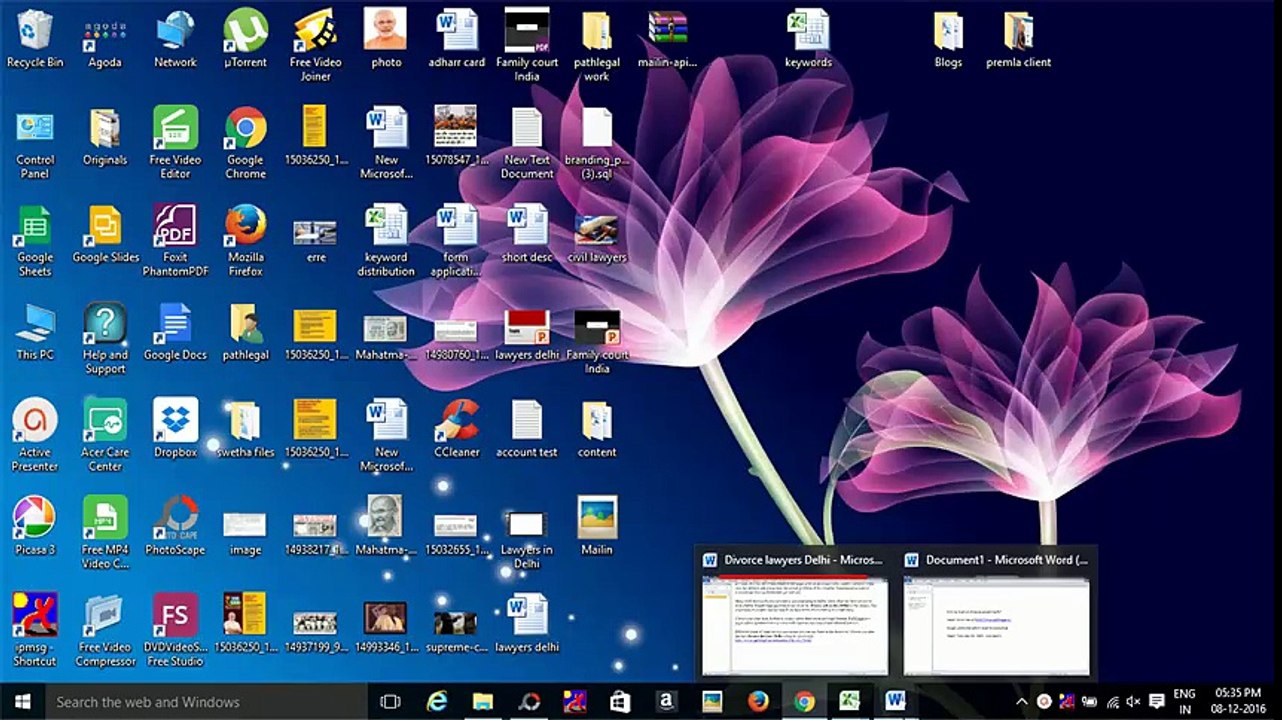Open Task View from the taskbar

pos(390,701)
